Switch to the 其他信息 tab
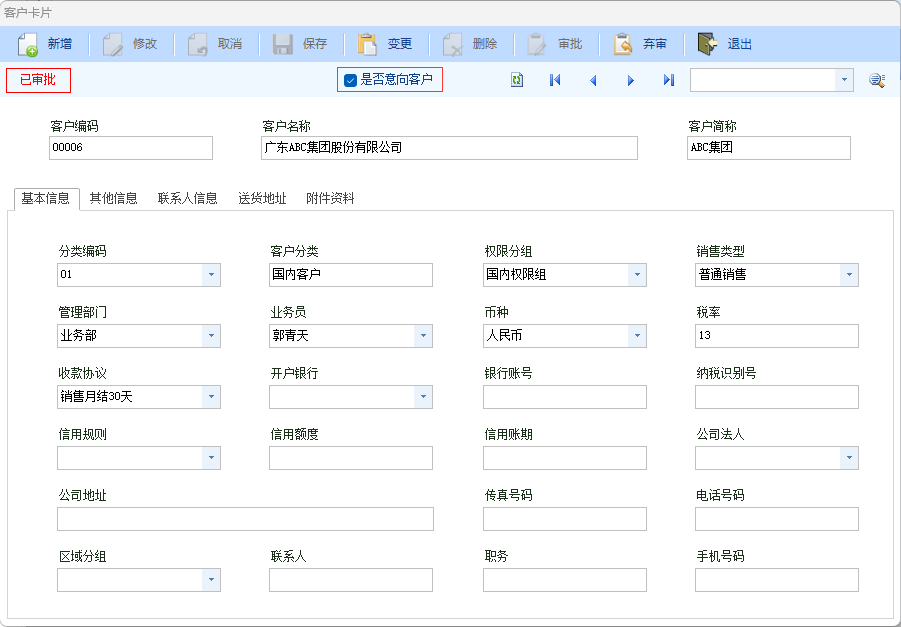901x627 pixels. [114, 199]
